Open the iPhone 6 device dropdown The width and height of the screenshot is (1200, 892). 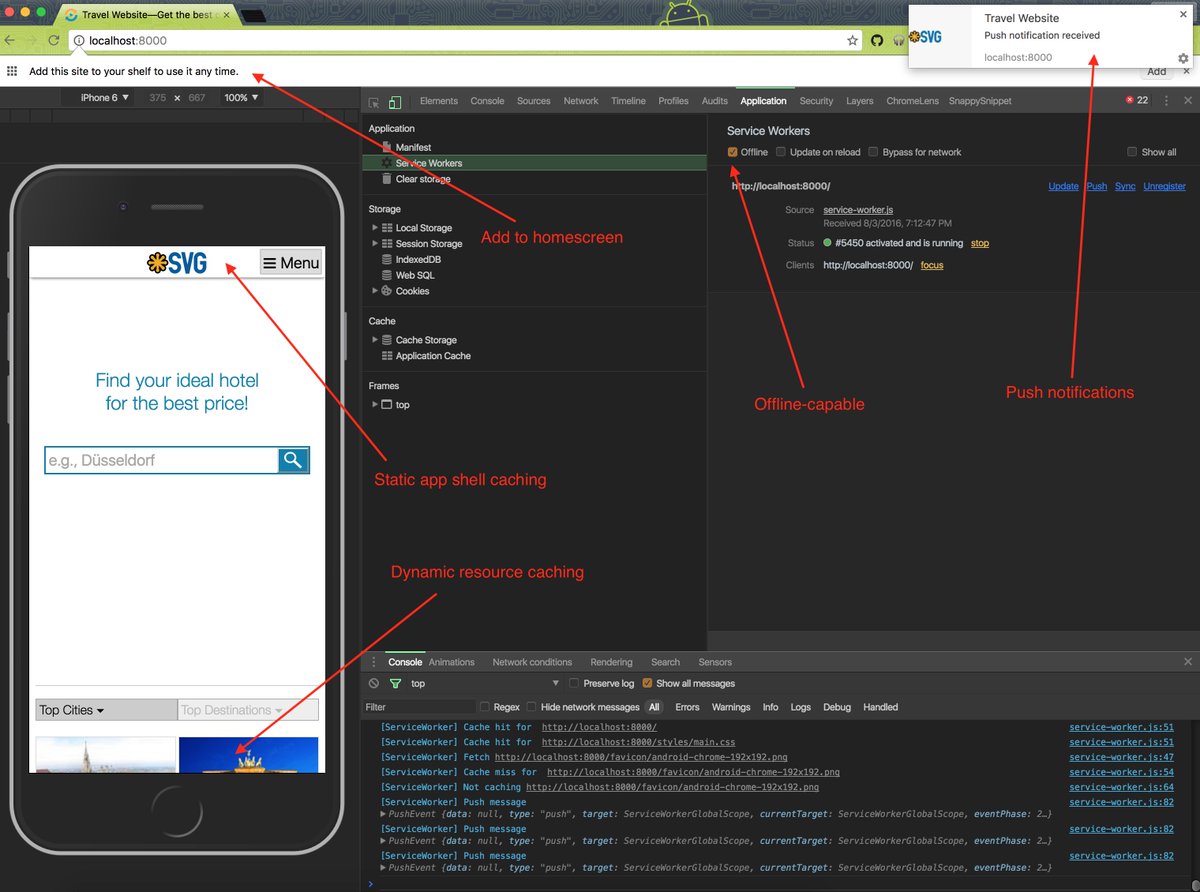[x=105, y=98]
